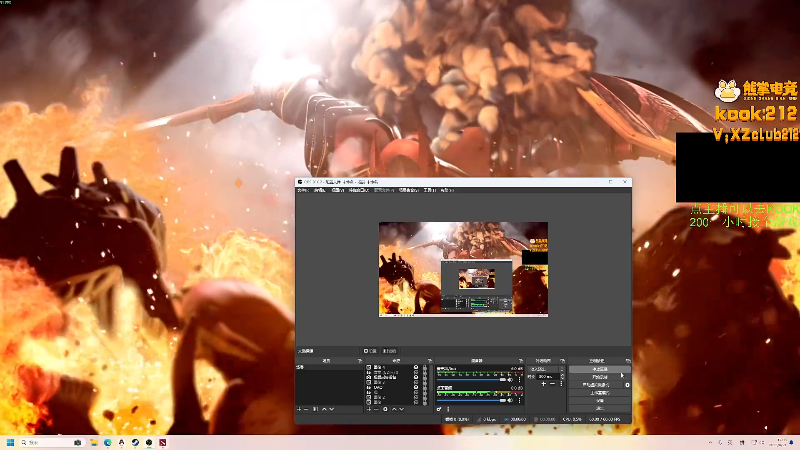Float the Scene Transitions dock via header icon
This screenshot has width=800, height=450.
coord(562,361)
